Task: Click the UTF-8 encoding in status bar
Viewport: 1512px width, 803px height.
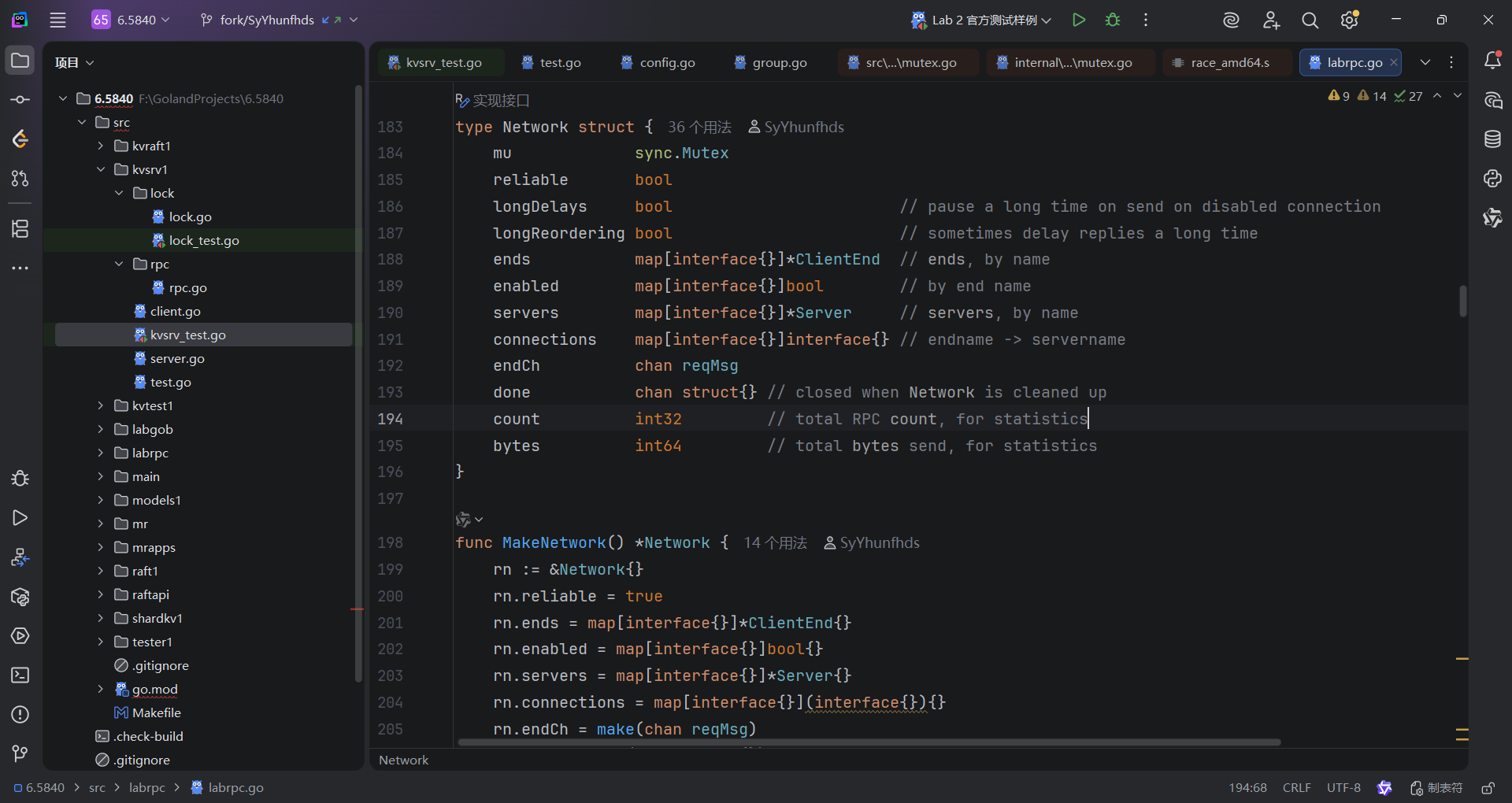Action: coord(1343,788)
